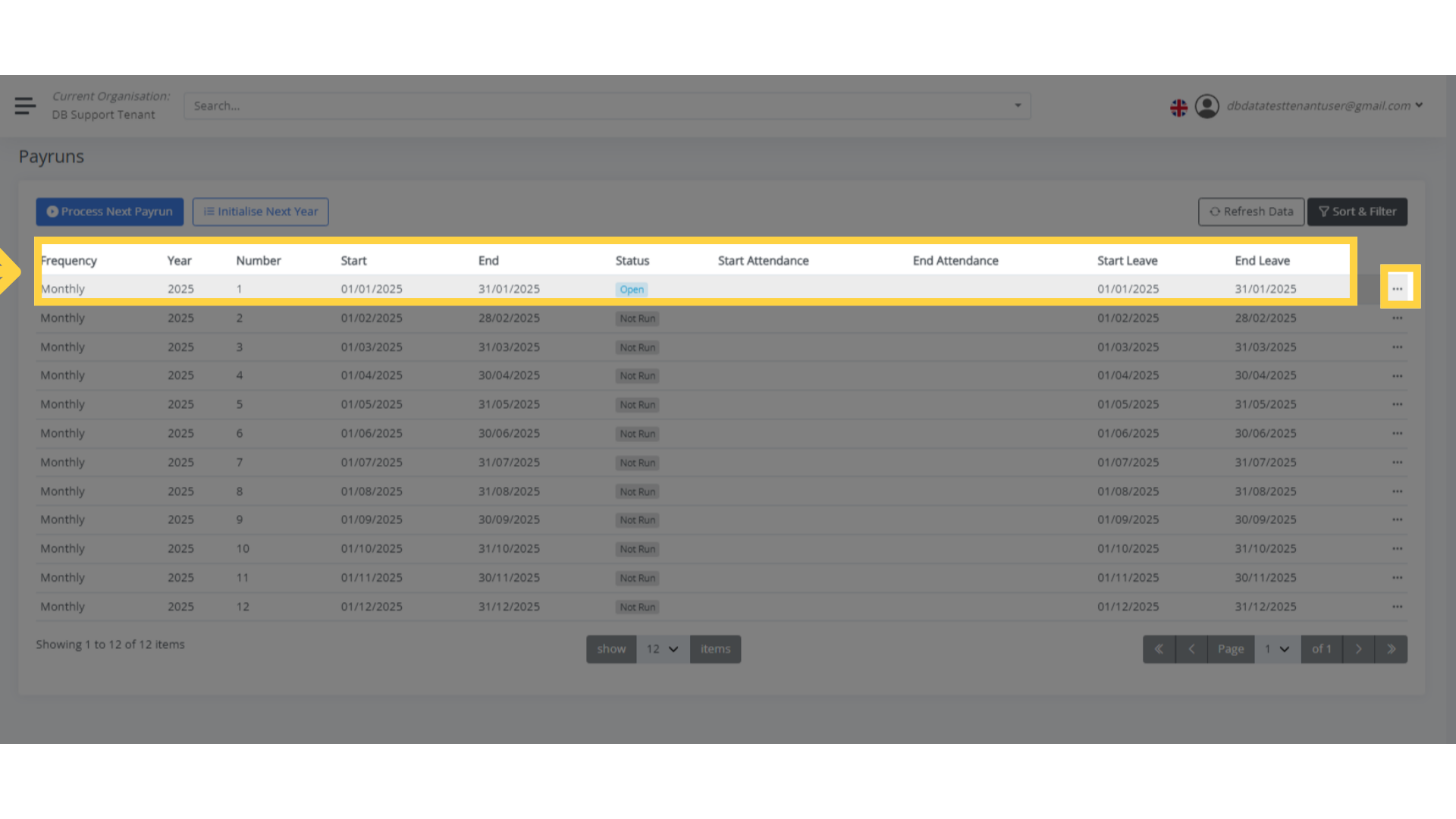Click the UK flag language icon
Viewport: 1456px width, 819px height.
coord(1178,107)
